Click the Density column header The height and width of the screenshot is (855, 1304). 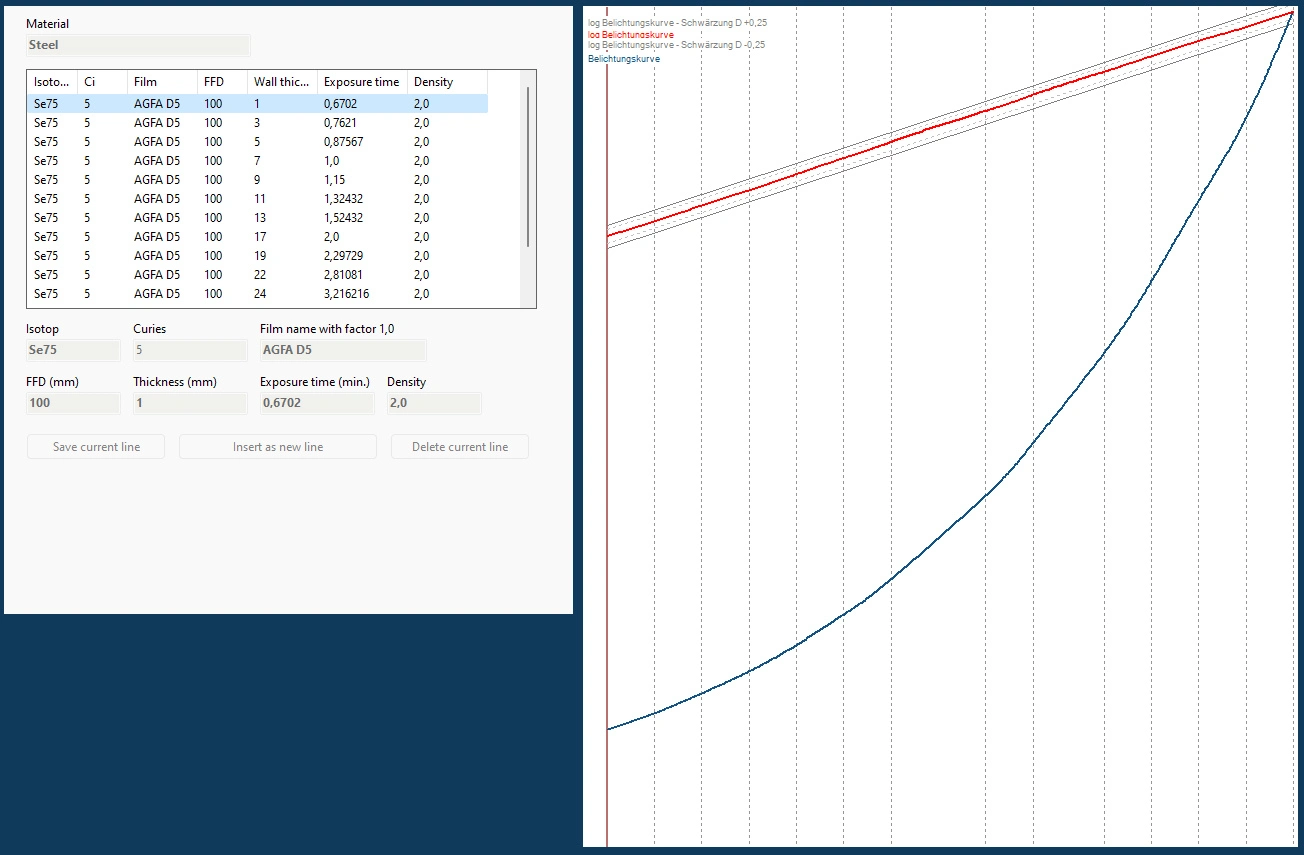point(445,82)
